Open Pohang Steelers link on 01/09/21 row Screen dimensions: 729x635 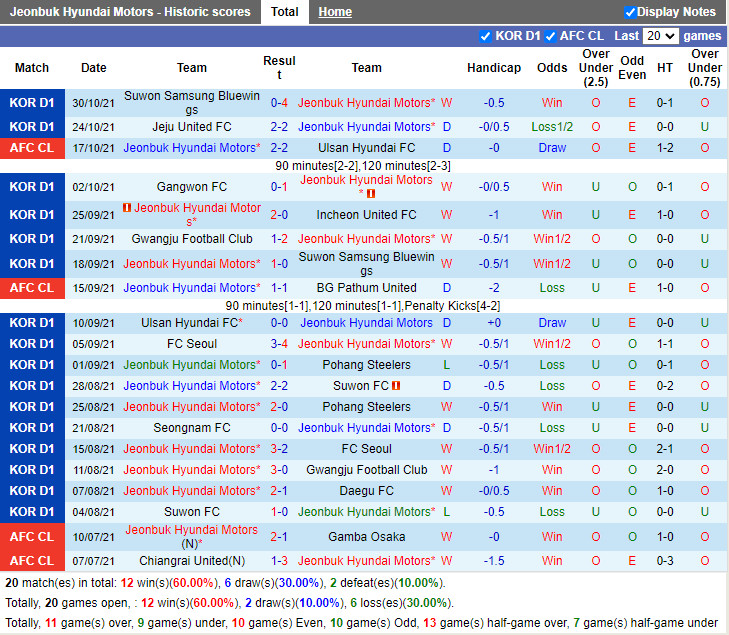coord(367,365)
